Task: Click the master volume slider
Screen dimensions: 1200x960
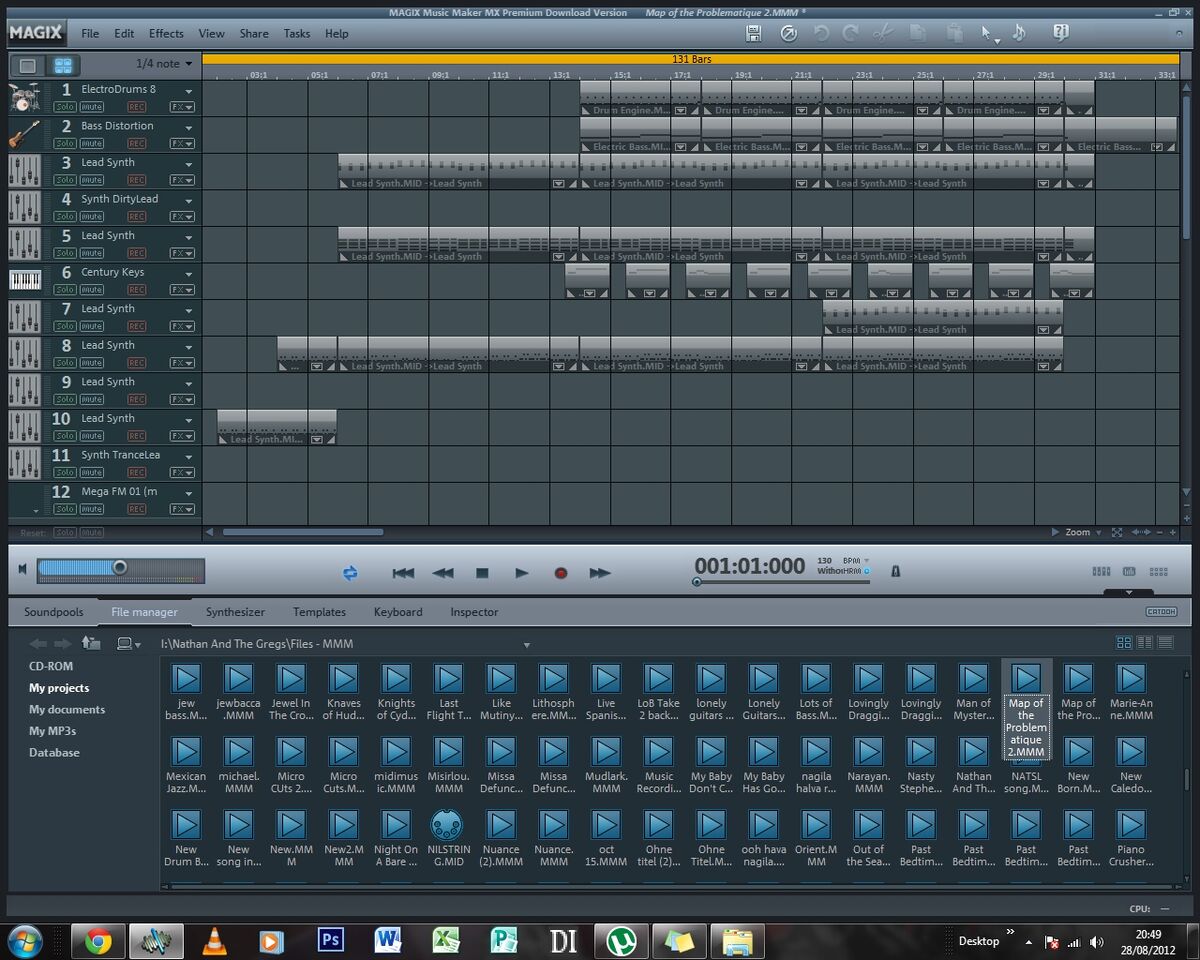Action: pyautogui.click(x=121, y=570)
